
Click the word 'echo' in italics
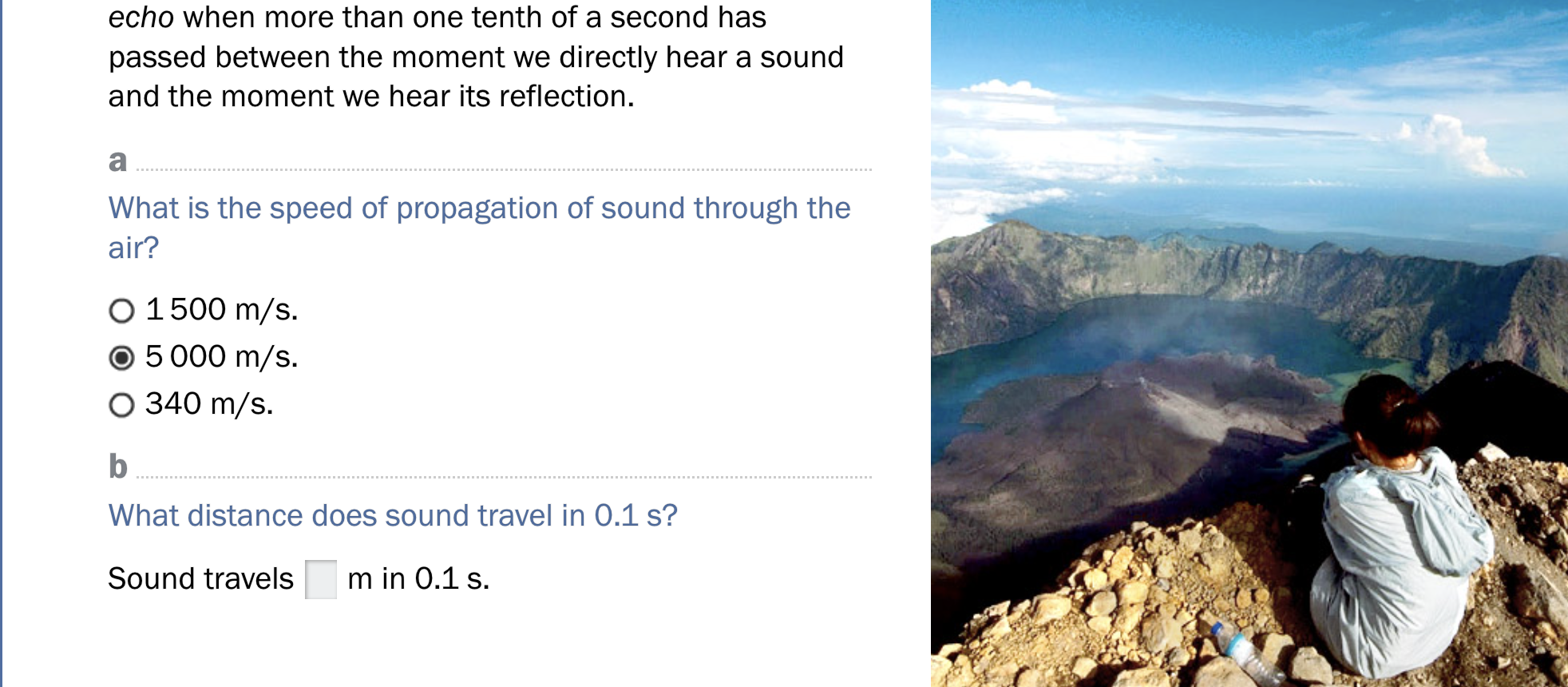pos(142,16)
